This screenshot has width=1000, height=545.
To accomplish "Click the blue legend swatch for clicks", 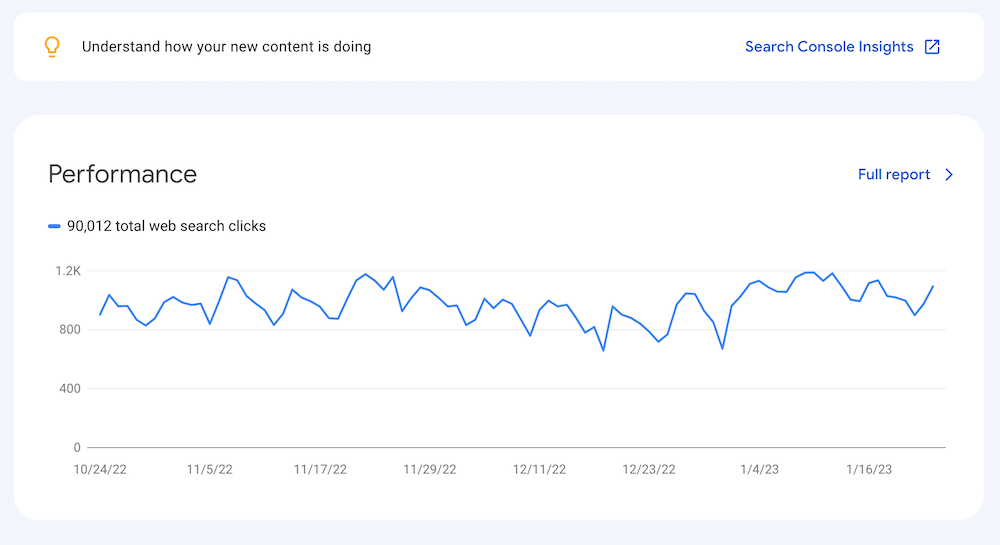I will click(x=55, y=226).
